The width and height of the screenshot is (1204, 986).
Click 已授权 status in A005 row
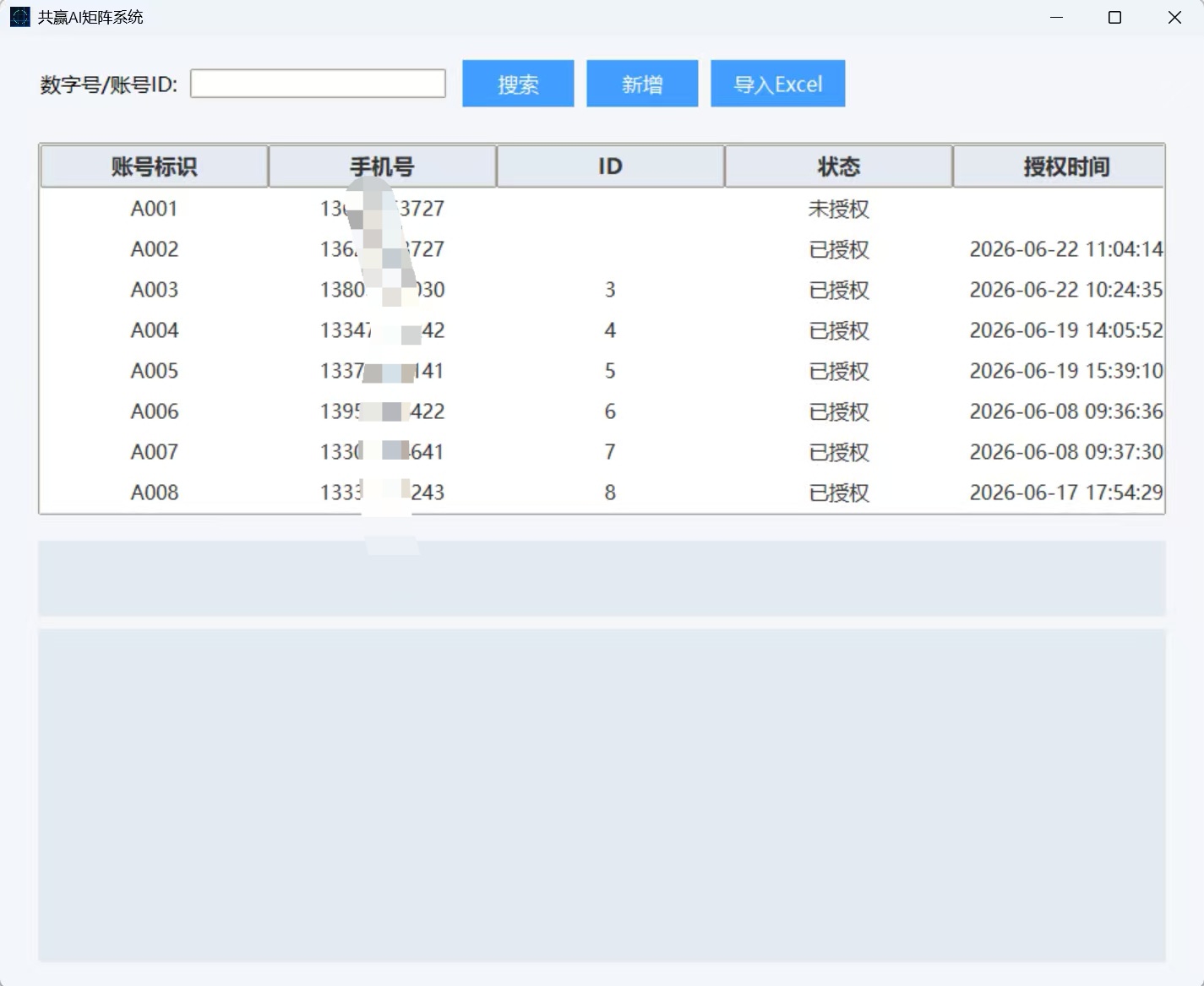838,371
